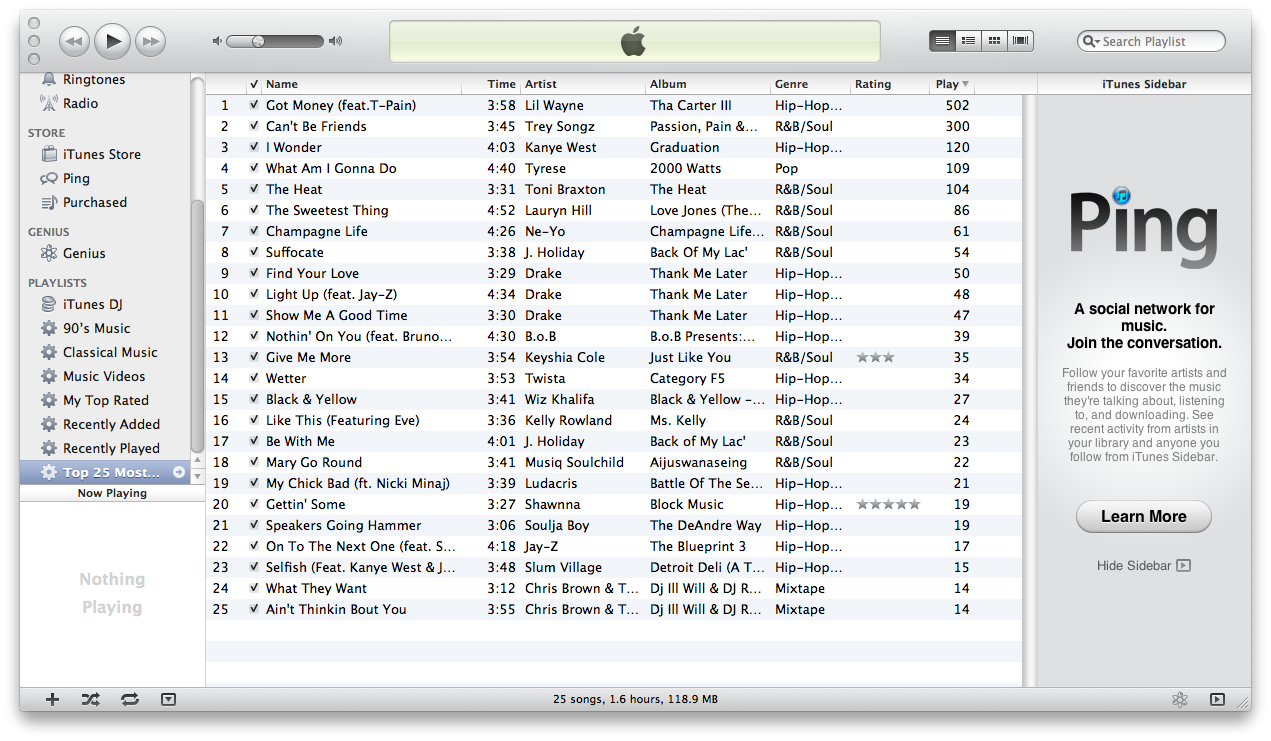Viewport: 1271px width, 741px height.
Task: Reverse sort via Play column arrow
Action: point(965,84)
